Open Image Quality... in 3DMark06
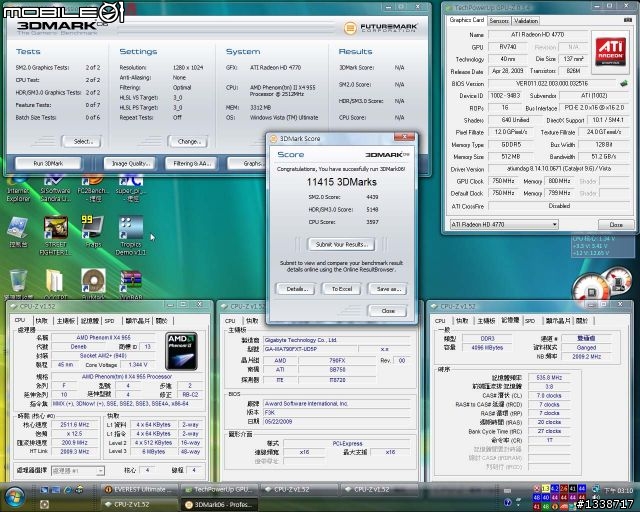 click(x=131, y=163)
